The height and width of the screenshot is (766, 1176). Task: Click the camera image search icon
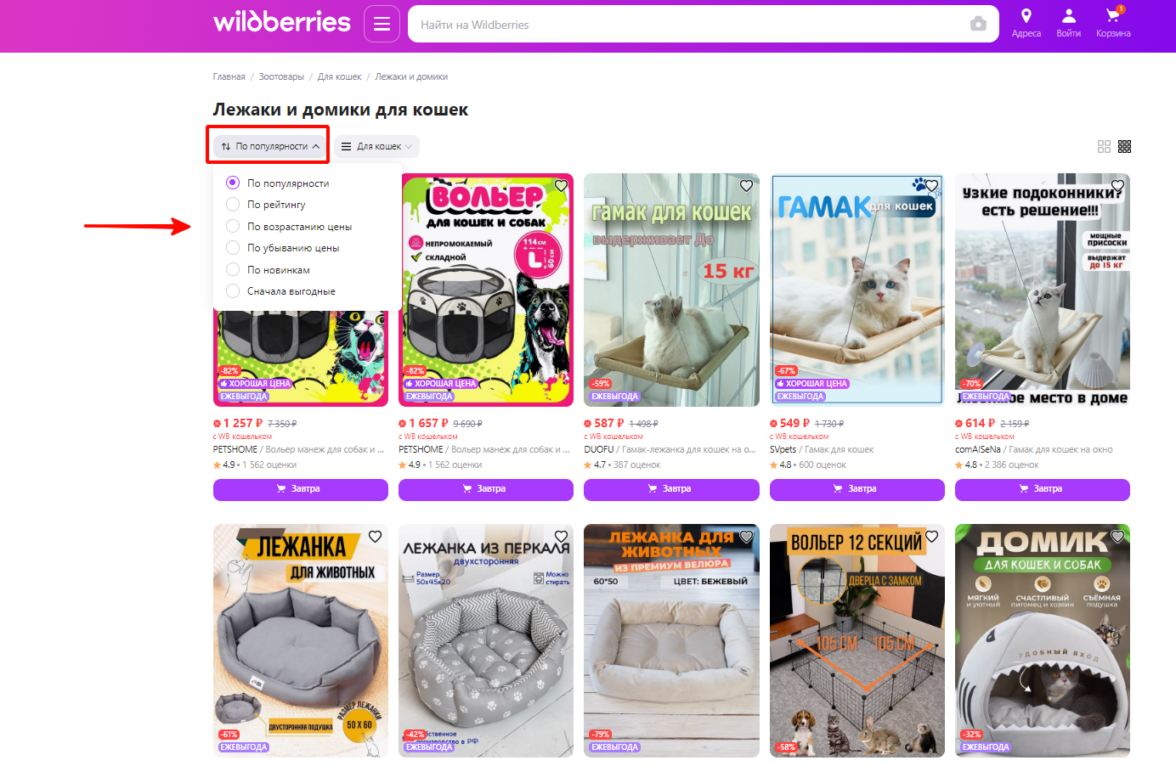click(977, 24)
